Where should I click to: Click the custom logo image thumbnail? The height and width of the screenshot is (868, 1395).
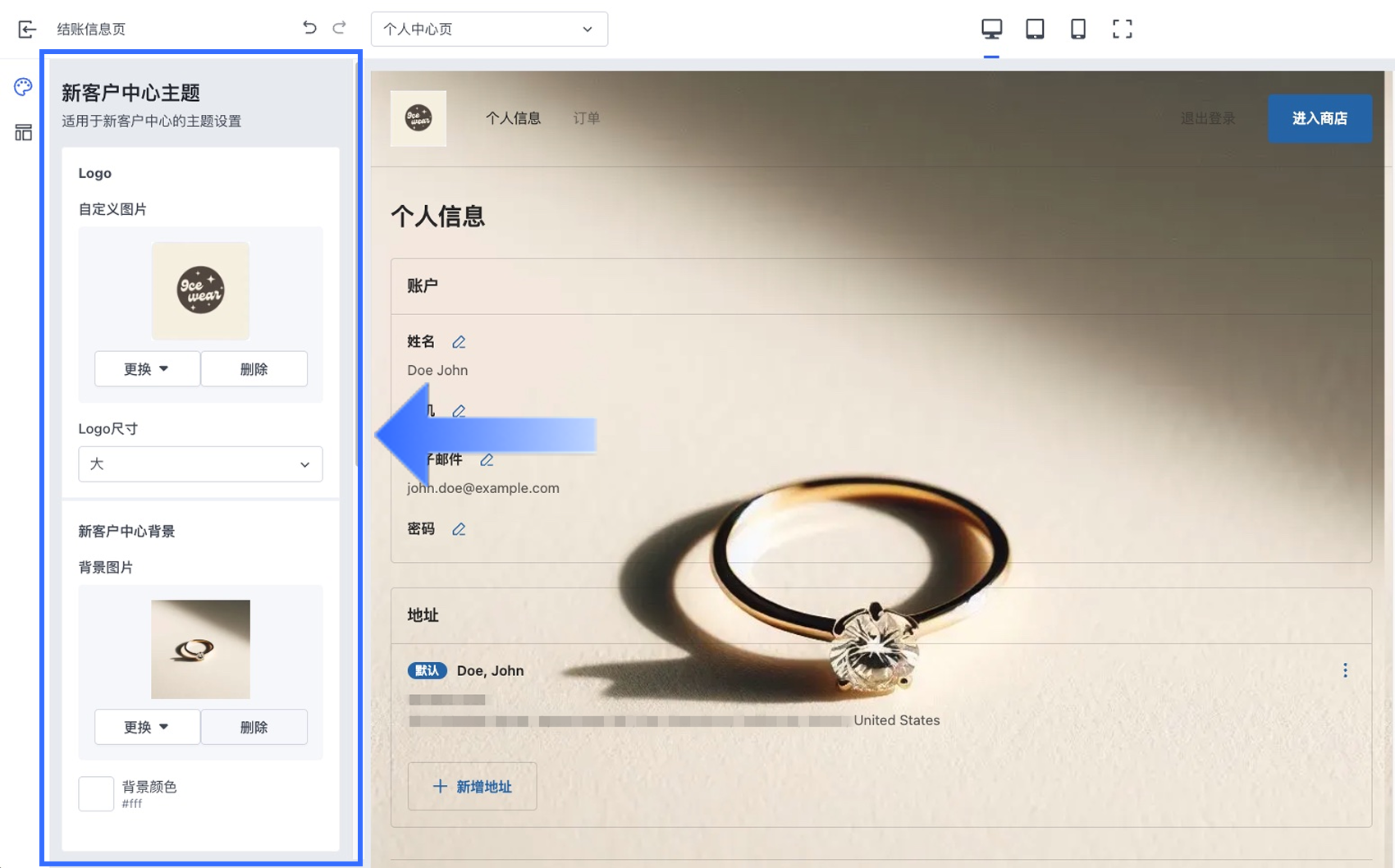tap(200, 290)
